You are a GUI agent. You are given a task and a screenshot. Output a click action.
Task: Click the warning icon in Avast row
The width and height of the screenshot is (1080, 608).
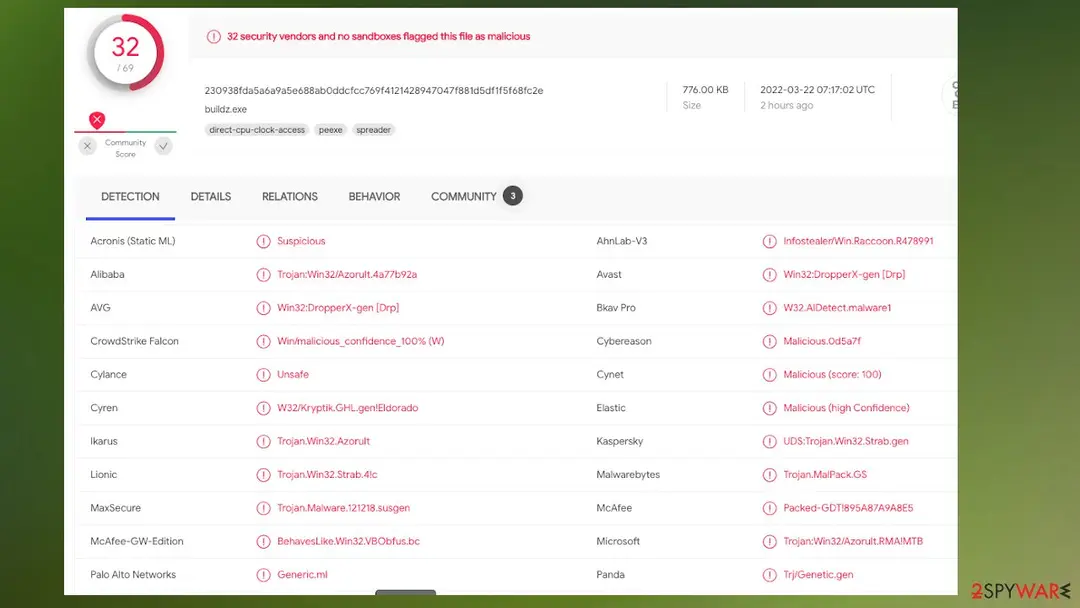(x=769, y=275)
